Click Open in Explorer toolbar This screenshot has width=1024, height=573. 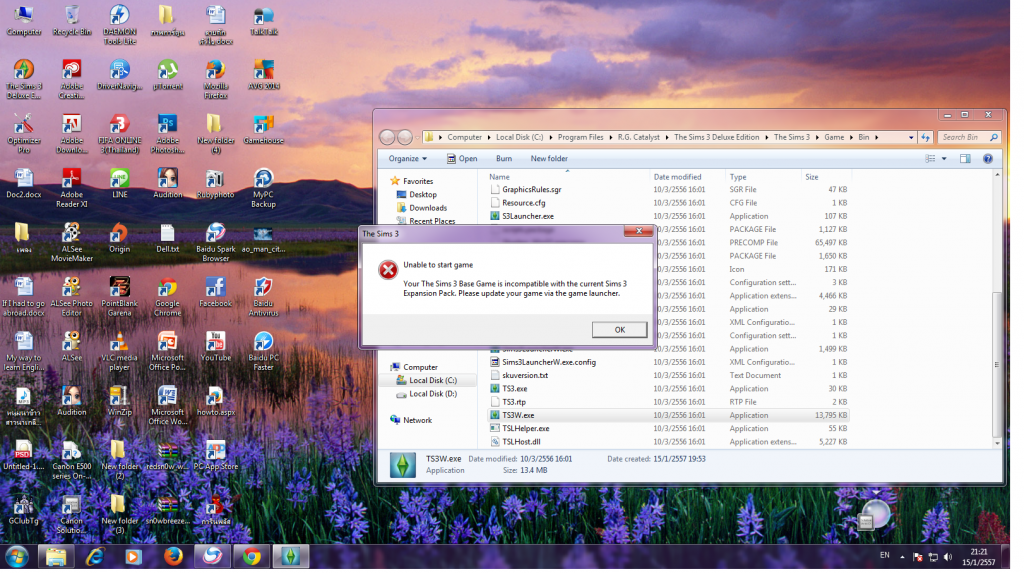462,159
